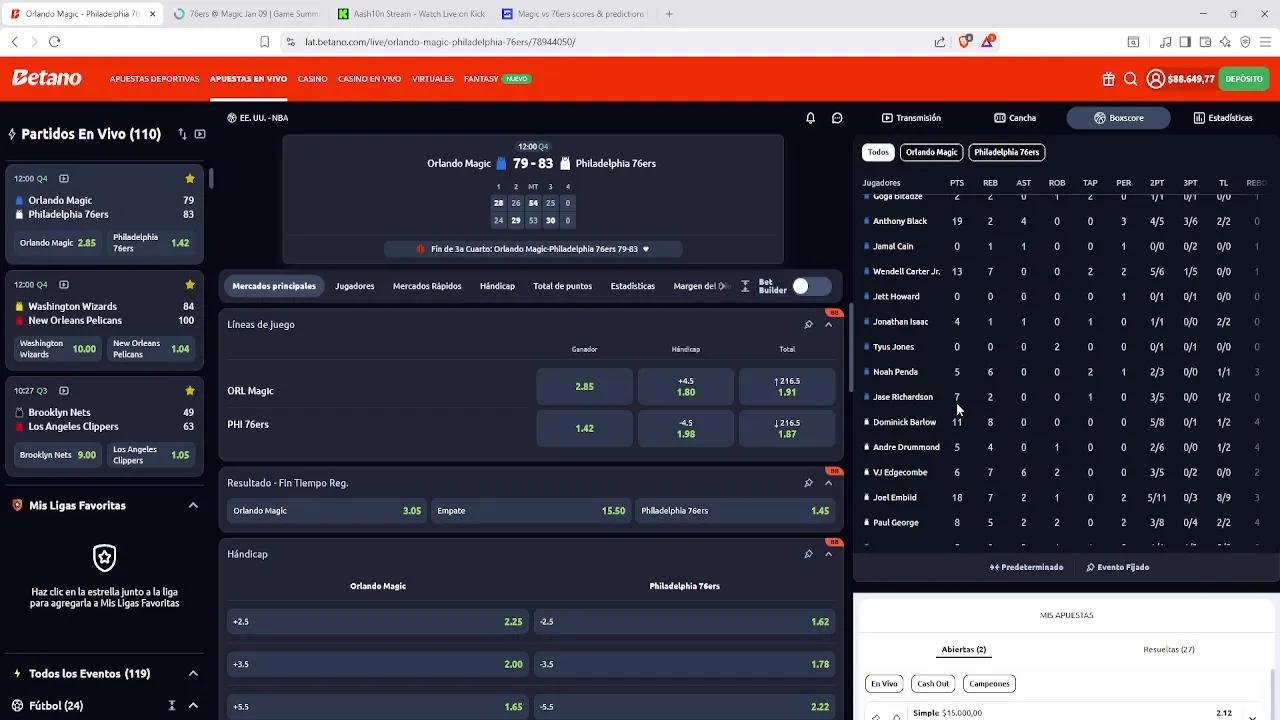This screenshot has height=720, width=1280.
Task: Open the chat bubble icon
Action: click(837, 118)
